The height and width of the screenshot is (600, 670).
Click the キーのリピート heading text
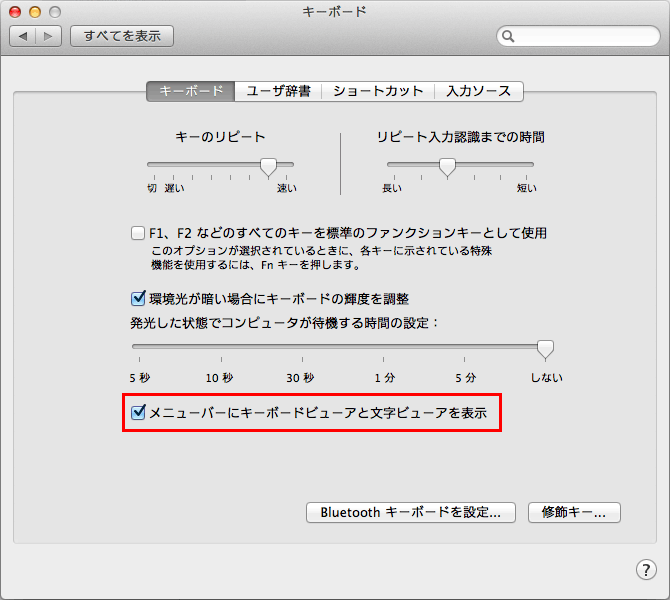pos(220,137)
